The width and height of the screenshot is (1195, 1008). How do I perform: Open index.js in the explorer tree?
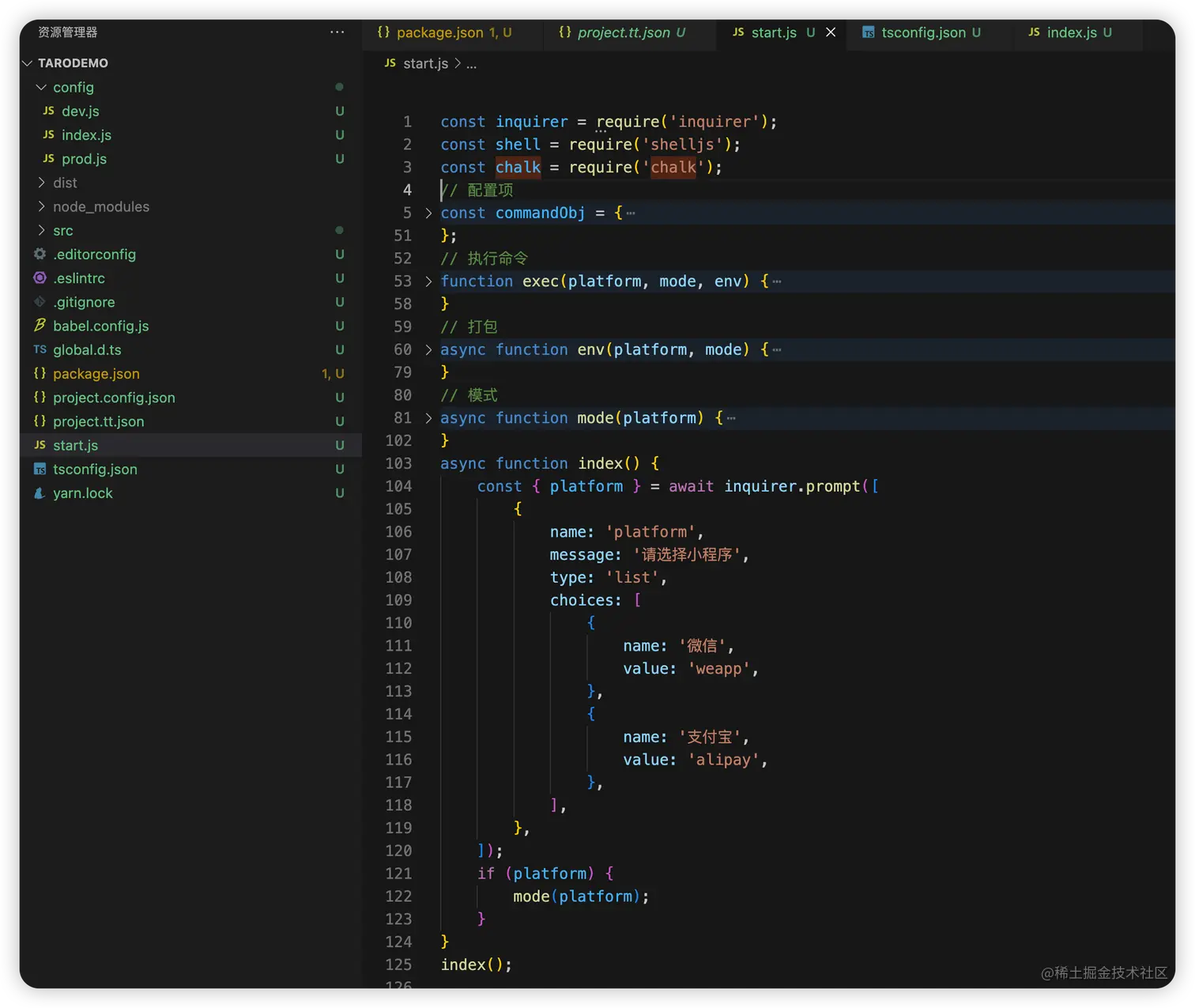[86, 135]
